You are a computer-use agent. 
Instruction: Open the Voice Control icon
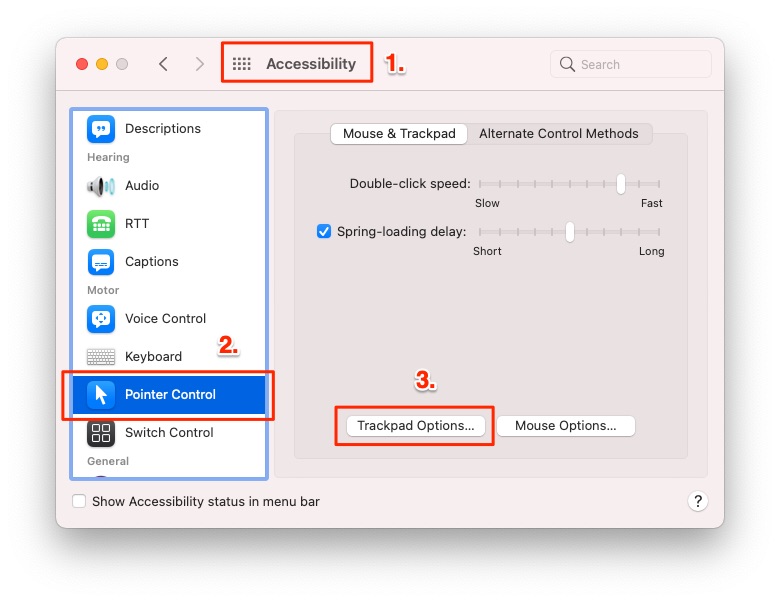coord(101,319)
